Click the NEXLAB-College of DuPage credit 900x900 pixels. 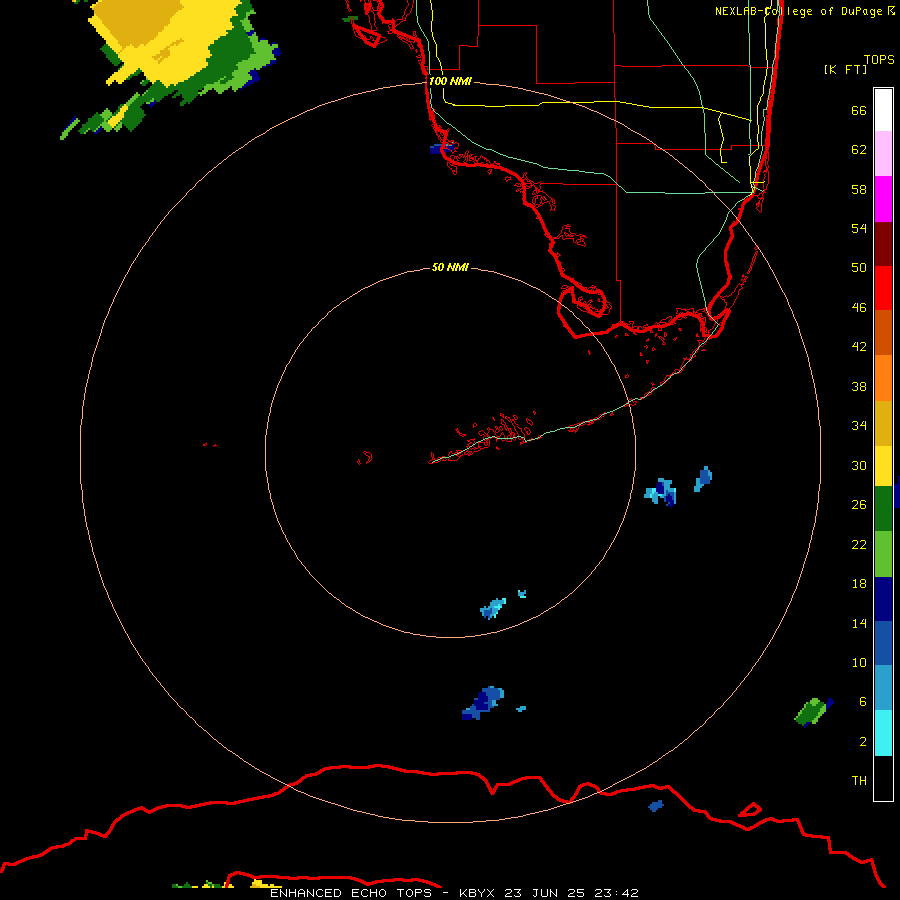[804, 11]
